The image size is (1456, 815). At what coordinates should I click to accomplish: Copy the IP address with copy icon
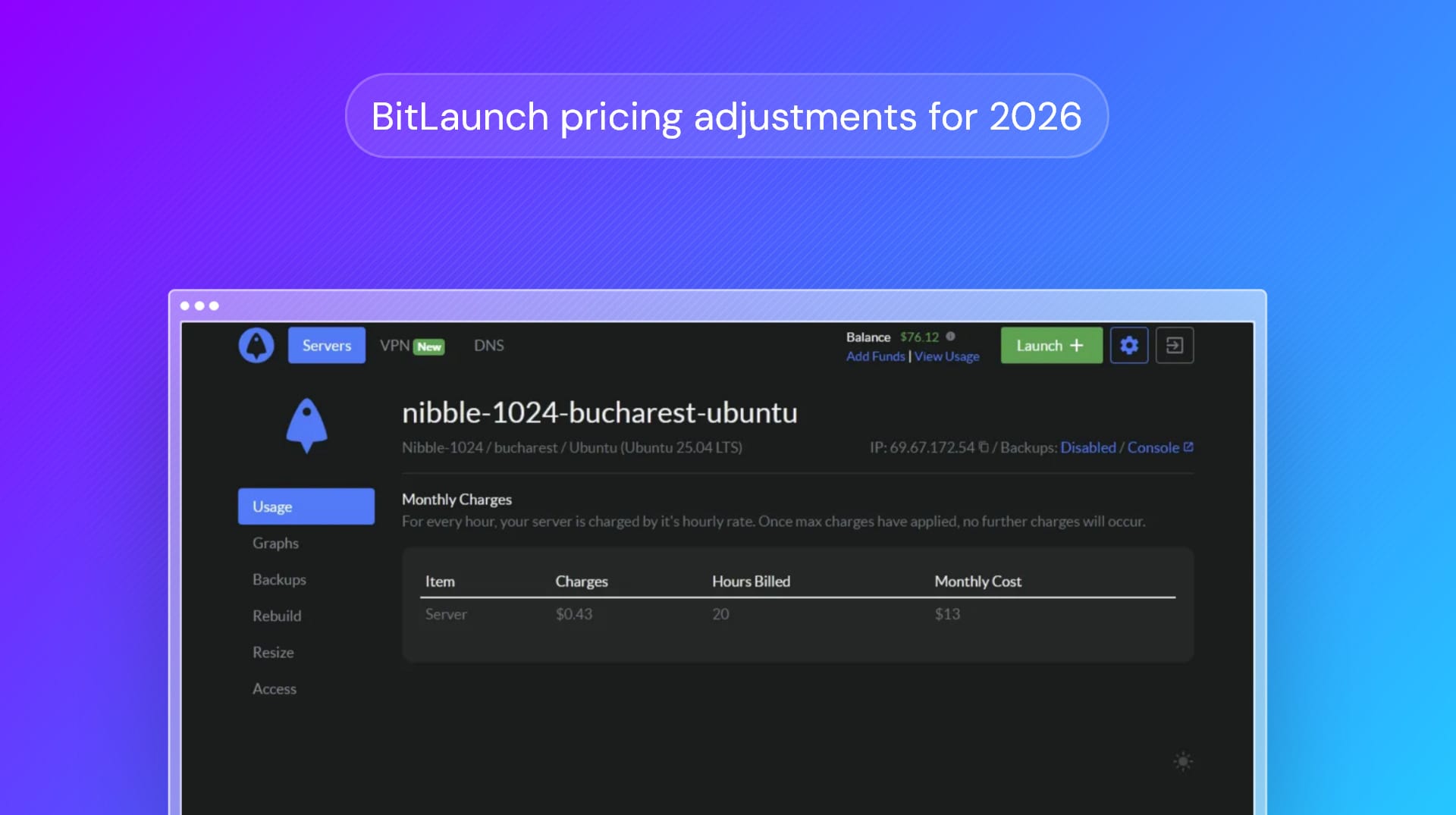(x=984, y=447)
